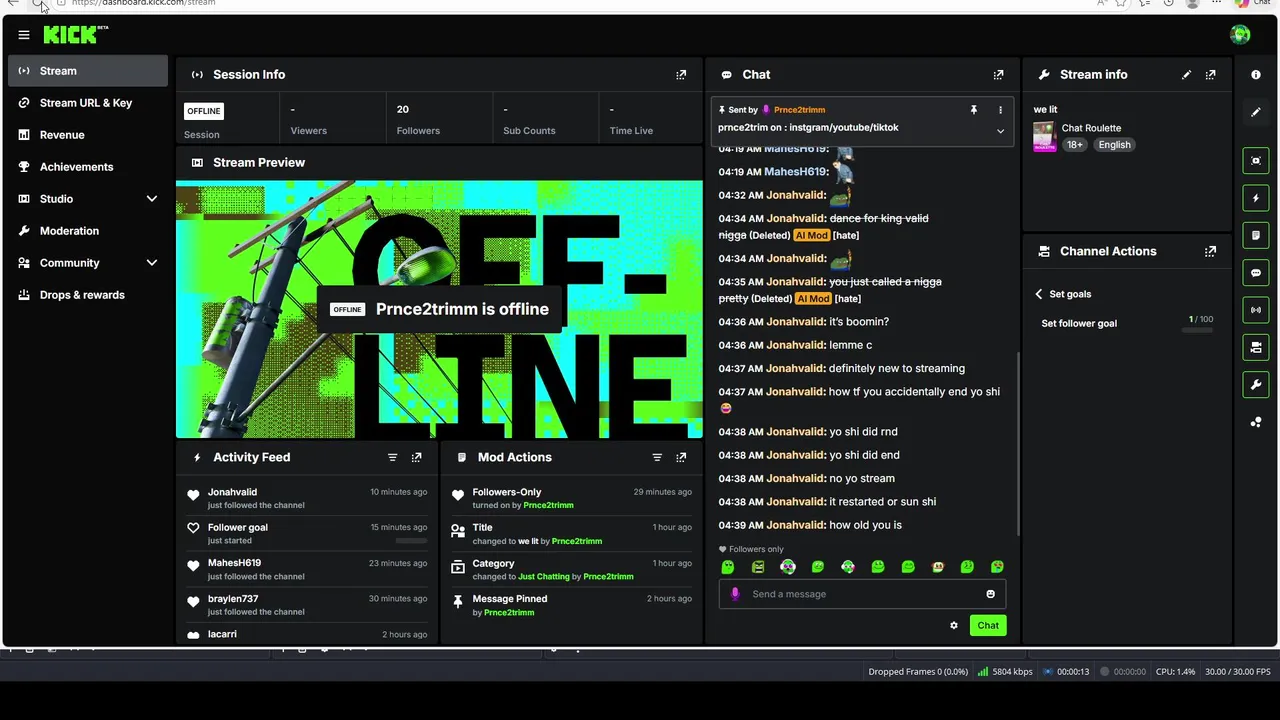Open Drops & rewards
This screenshot has width=1280, height=720.
[88, 295]
